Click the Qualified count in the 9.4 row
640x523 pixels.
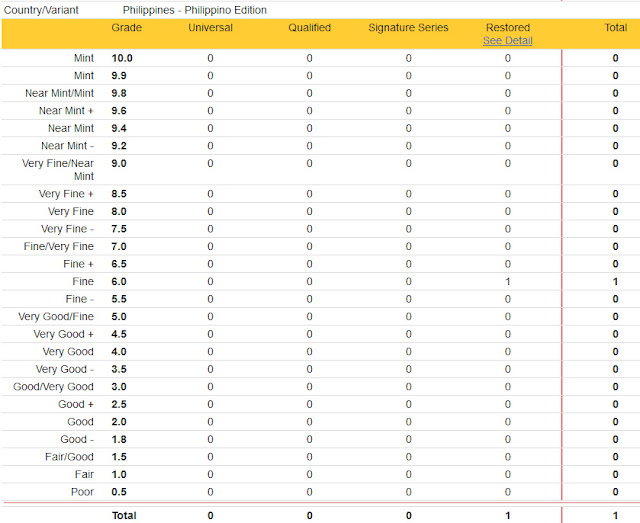point(309,128)
